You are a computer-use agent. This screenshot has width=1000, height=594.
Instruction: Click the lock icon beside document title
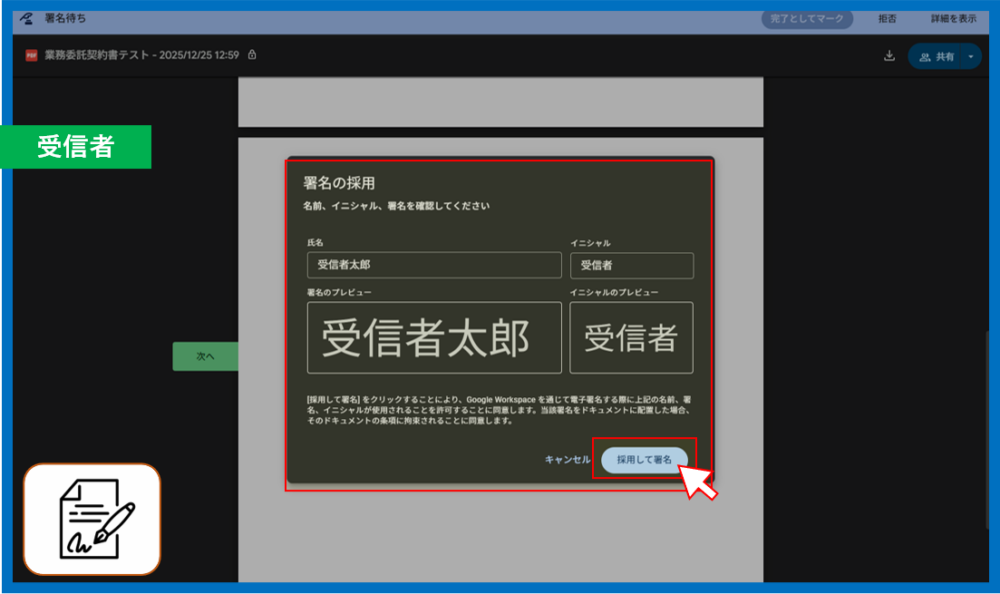pyautogui.click(x=252, y=55)
